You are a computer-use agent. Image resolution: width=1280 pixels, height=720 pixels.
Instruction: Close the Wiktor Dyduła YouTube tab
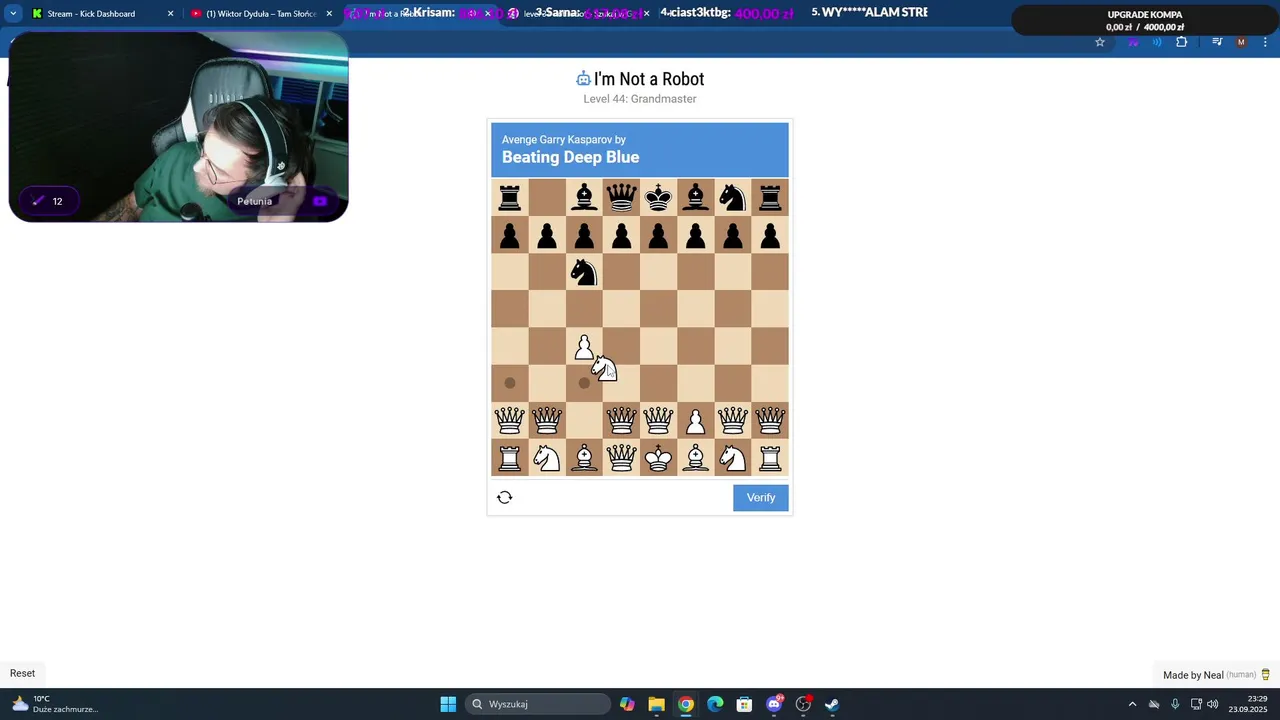pyautogui.click(x=329, y=14)
